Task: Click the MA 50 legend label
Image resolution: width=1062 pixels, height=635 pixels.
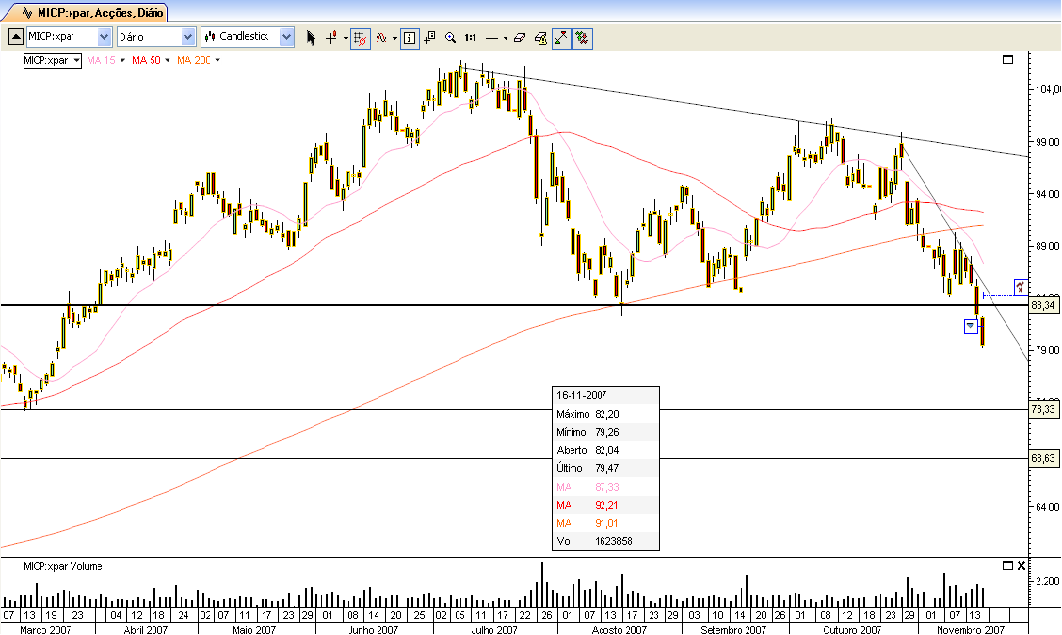Action: coord(146,60)
